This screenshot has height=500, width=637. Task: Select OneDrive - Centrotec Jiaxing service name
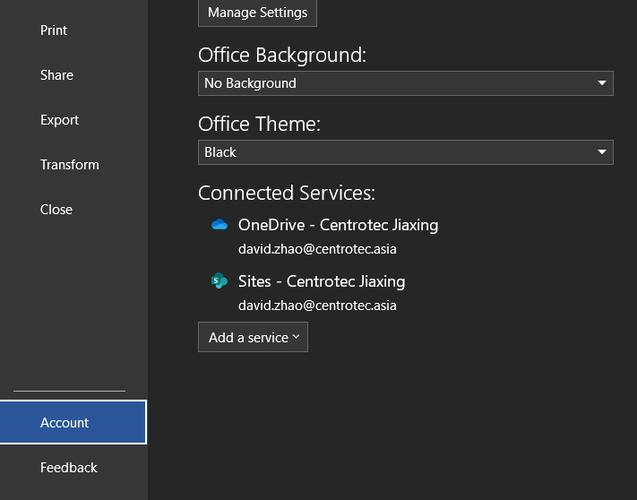pos(338,225)
